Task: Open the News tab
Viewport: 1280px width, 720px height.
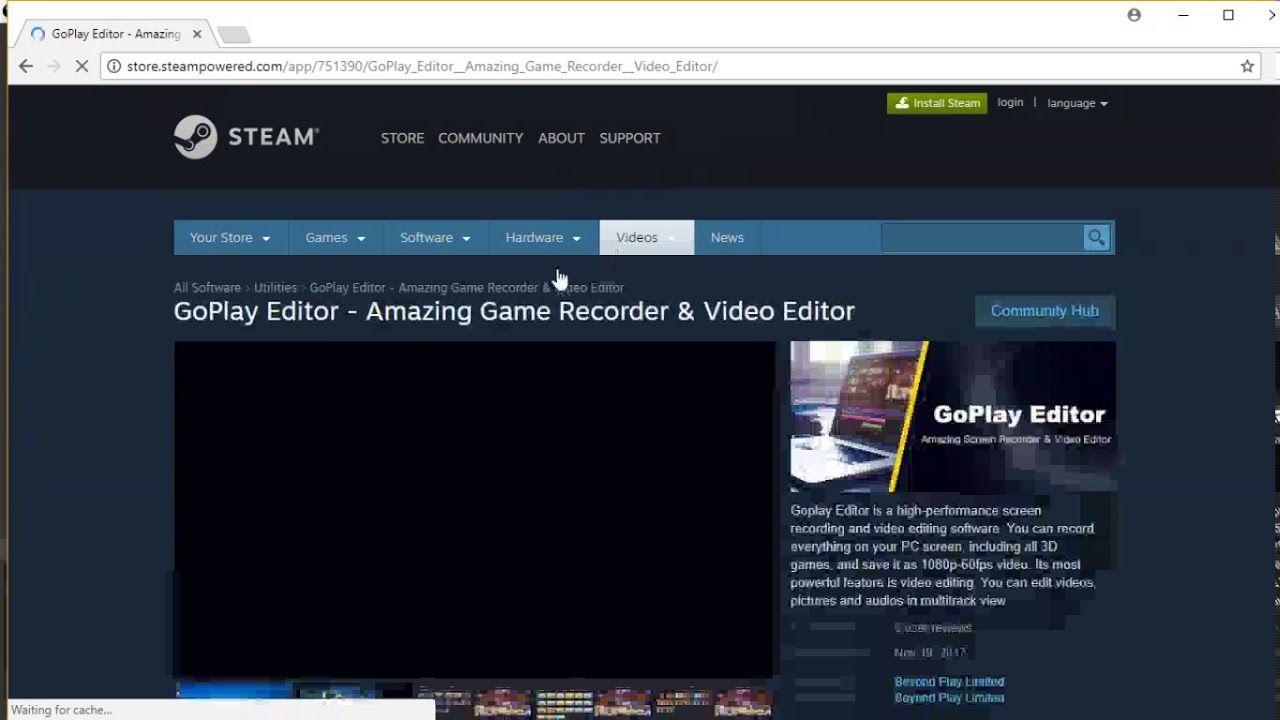Action: point(727,237)
